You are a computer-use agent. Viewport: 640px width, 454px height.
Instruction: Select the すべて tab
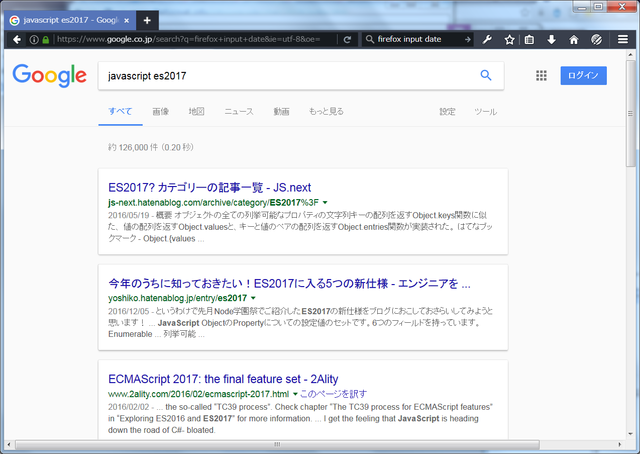pyautogui.click(x=120, y=111)
